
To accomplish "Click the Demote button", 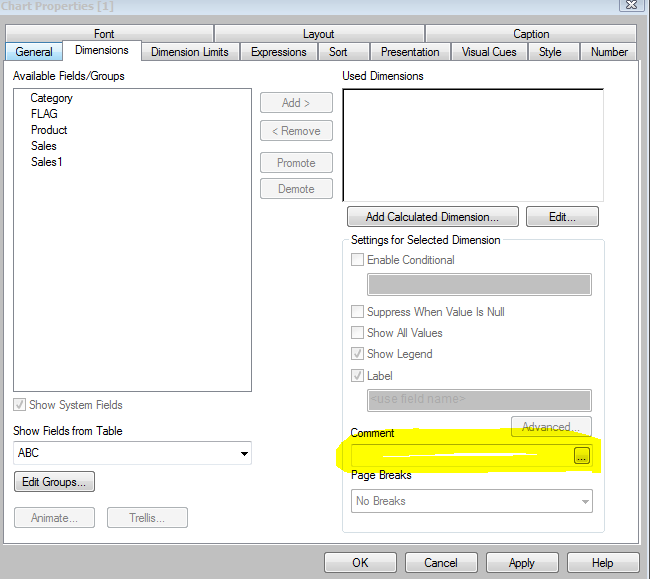I will tap(296, 189).
